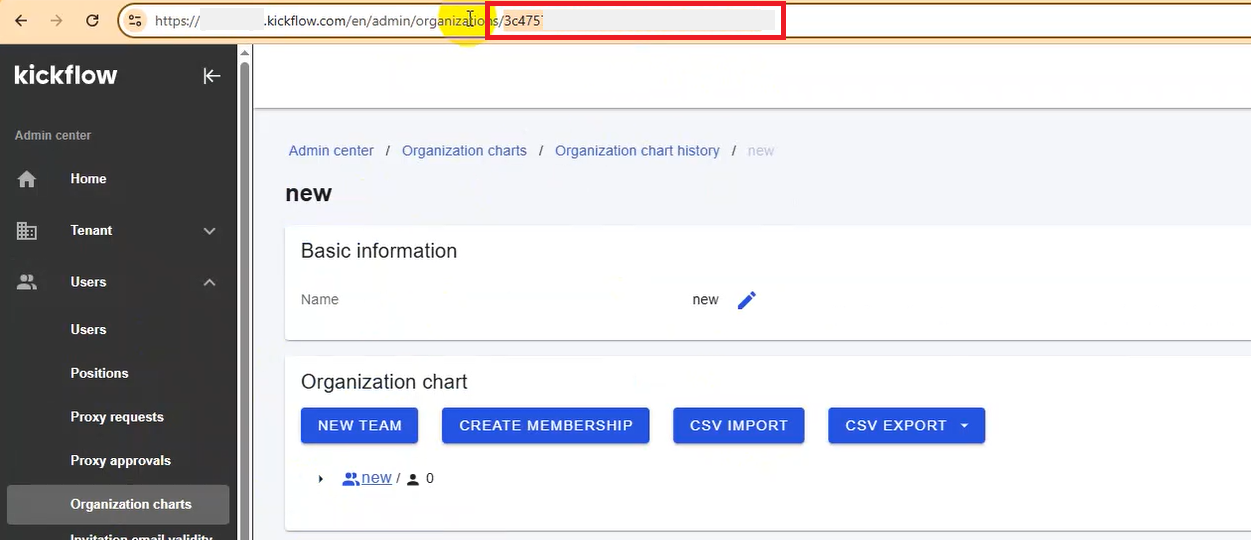Viewport: 1251px width, 540px height.
Task: Click the Name field label
Action: coord(320,300)
